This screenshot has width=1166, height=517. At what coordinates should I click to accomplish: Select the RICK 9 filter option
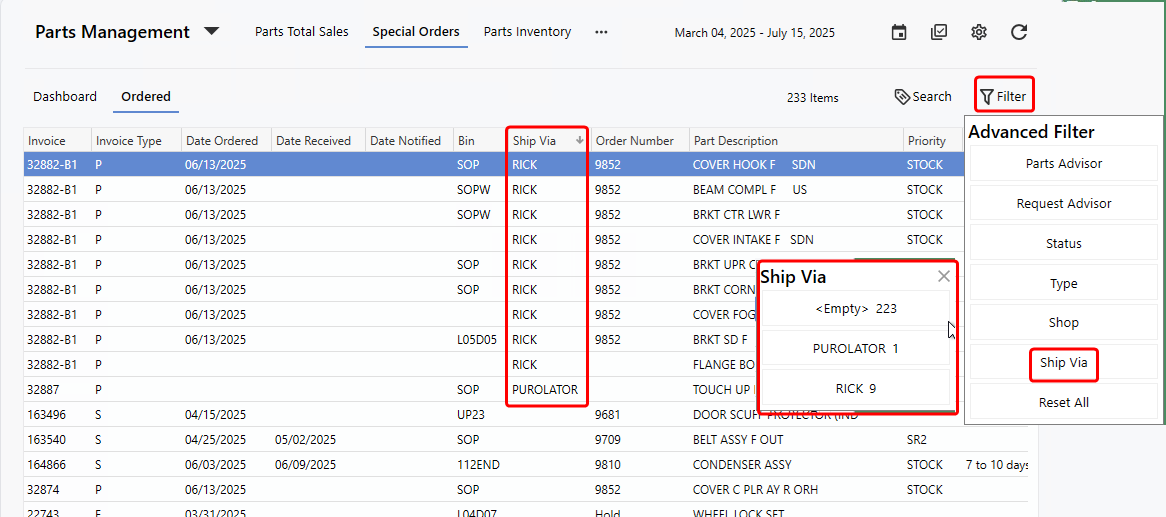855,389
